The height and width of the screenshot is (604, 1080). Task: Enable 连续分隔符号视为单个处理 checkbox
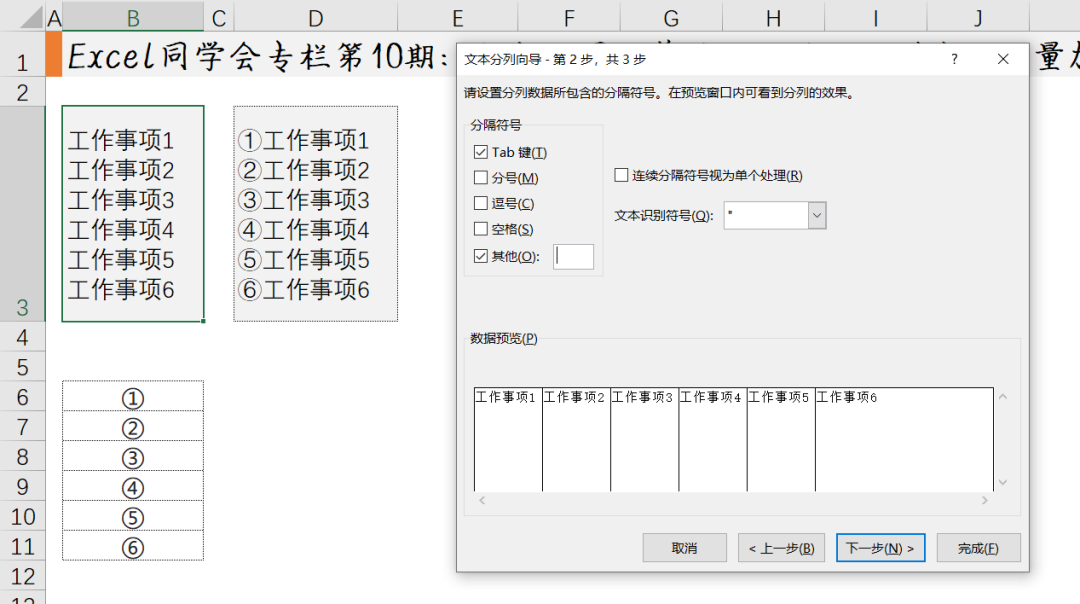(621, 176)
